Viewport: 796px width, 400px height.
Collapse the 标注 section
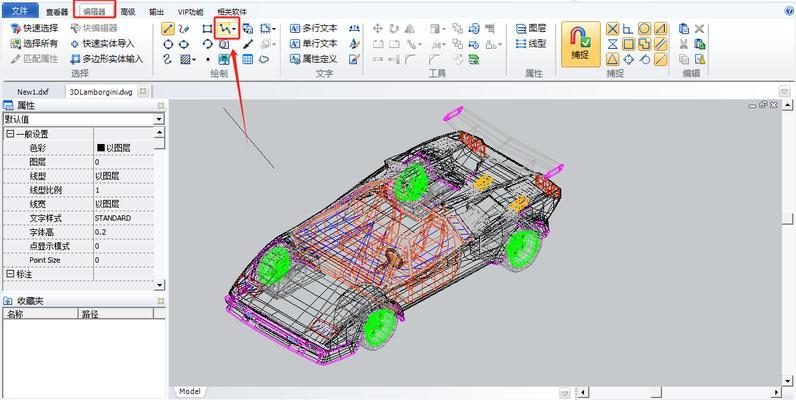(10, 274)
